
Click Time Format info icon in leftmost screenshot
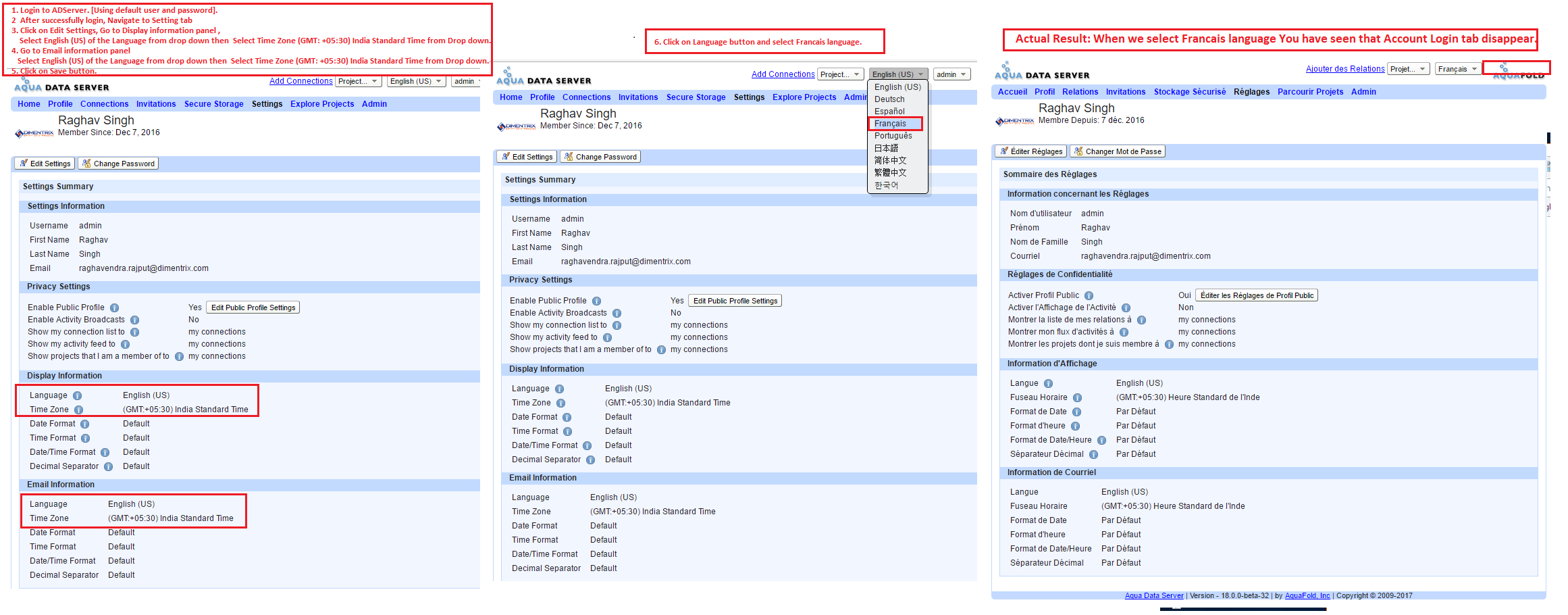[86, 439]
